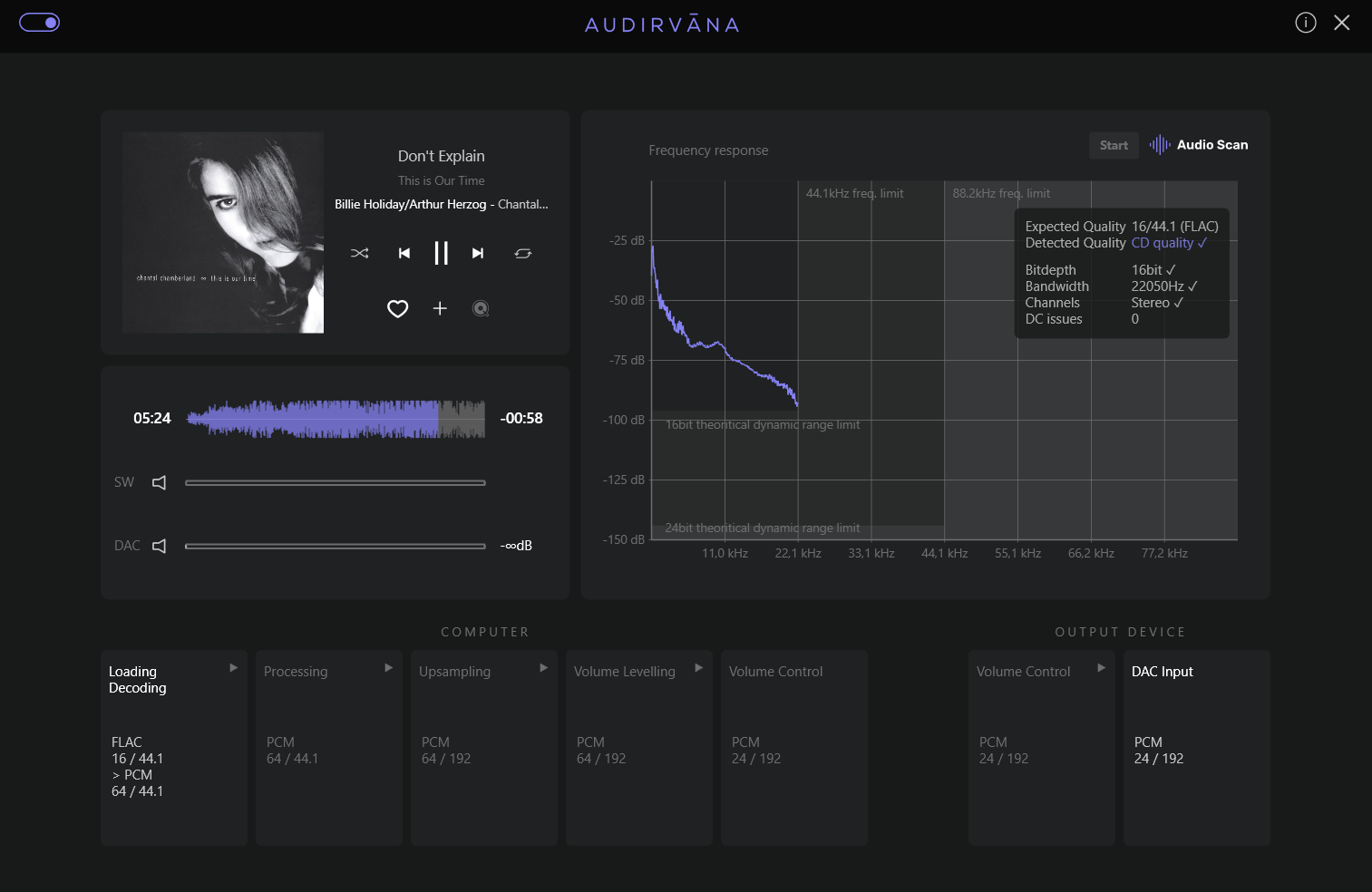Toggle repeat mode
The image size is (1372, 892).
523,253
